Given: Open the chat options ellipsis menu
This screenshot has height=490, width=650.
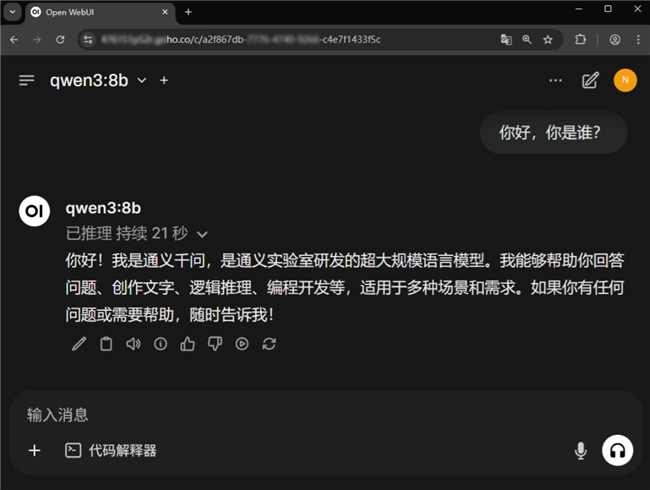Looking at the screenshot, I should click(x=555, y=80).
